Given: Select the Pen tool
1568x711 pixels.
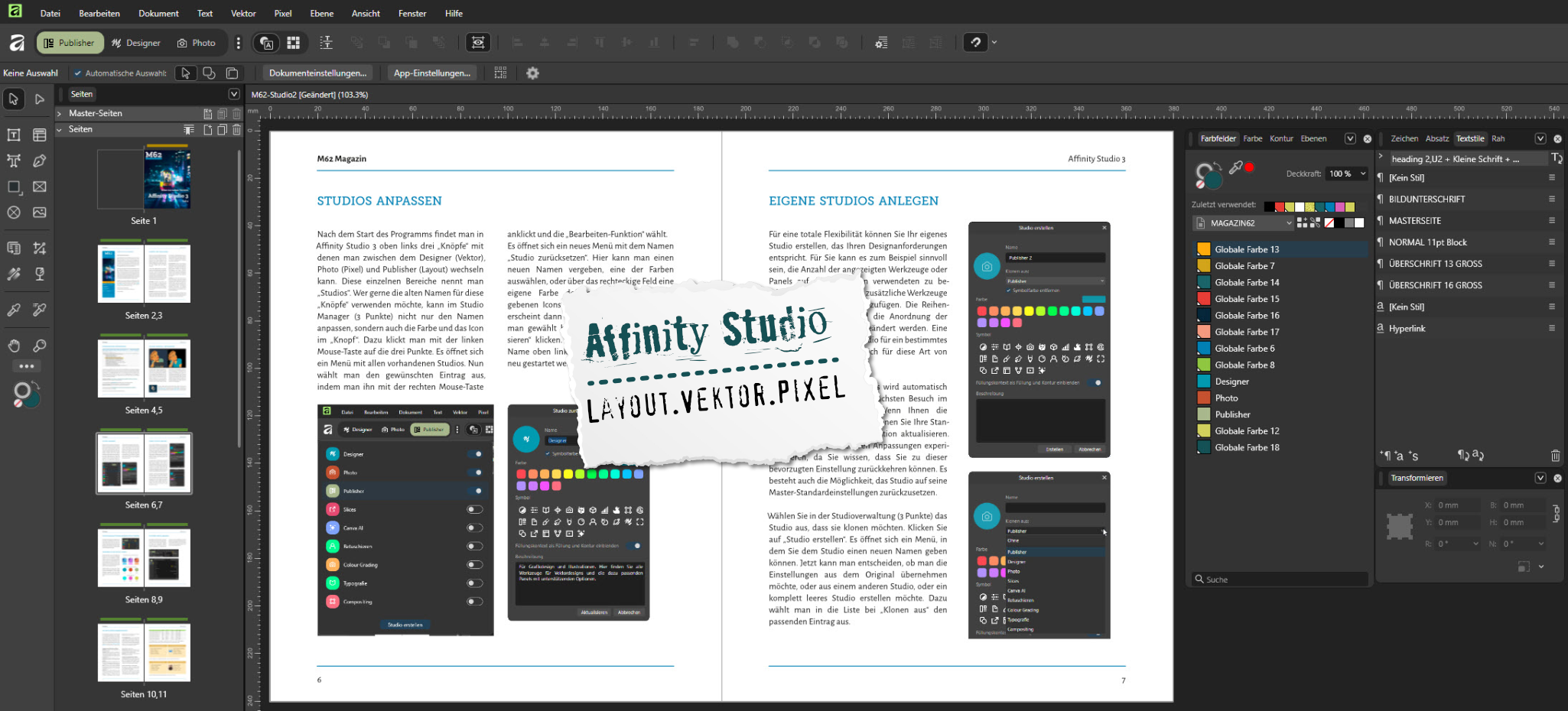Looking at the screenshot, I should click(x=40, y=161).
